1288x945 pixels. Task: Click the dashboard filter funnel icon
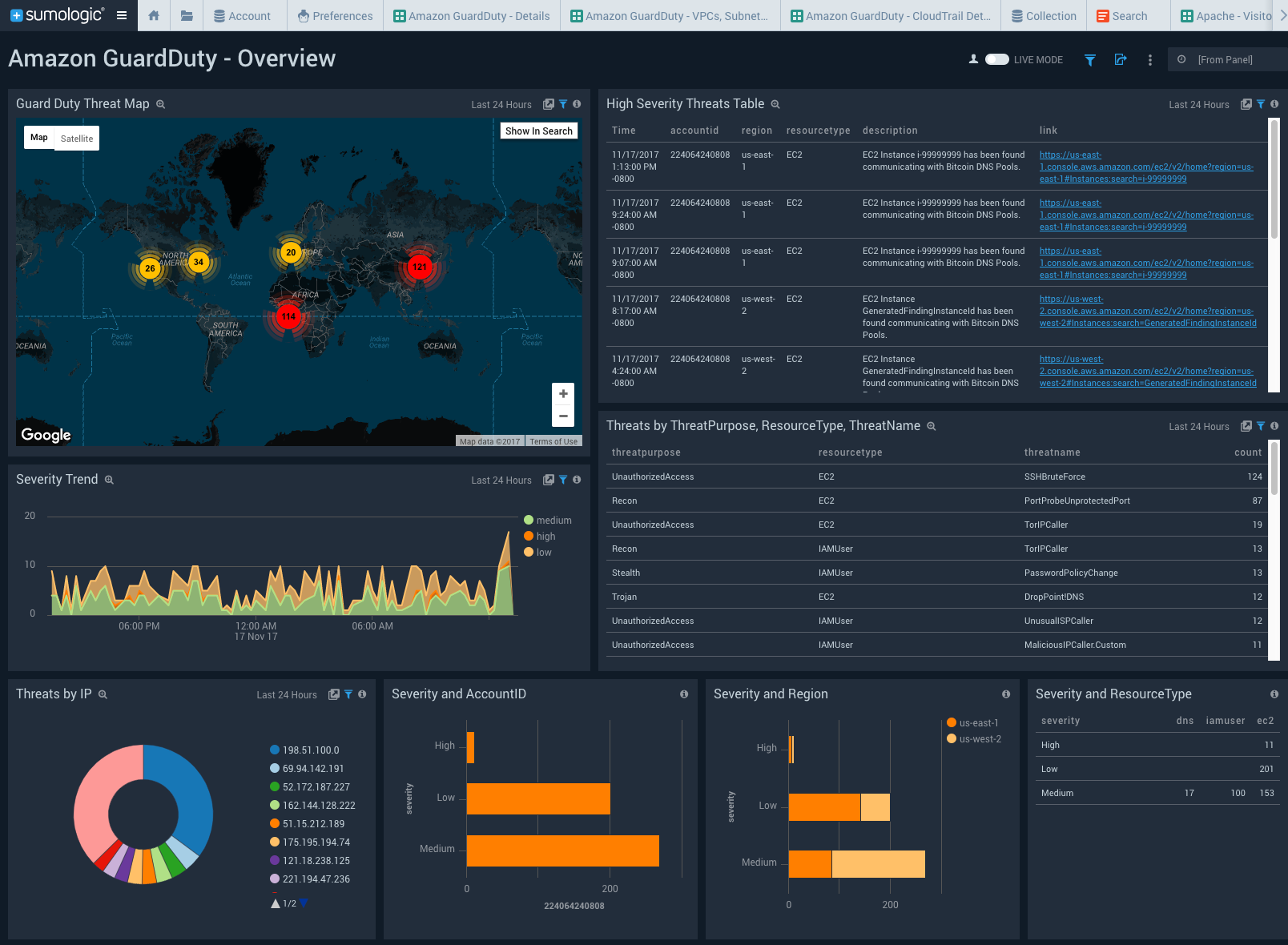1090,59
